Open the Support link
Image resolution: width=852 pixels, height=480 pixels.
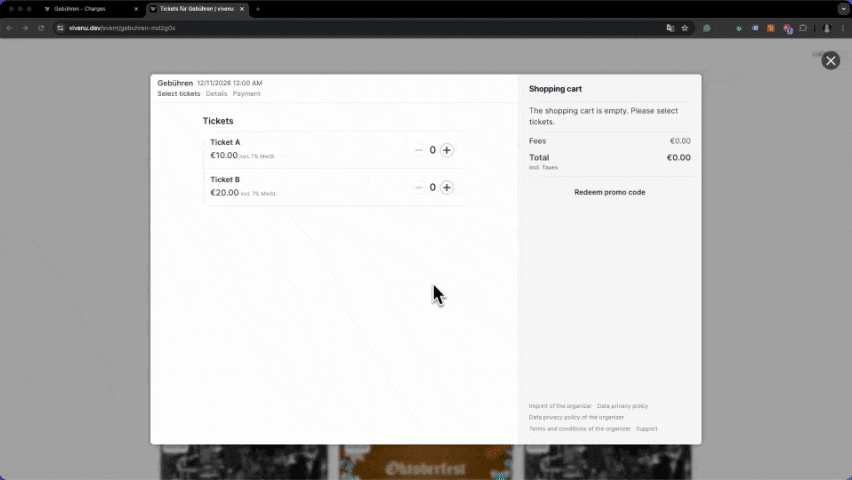(646, 428)
